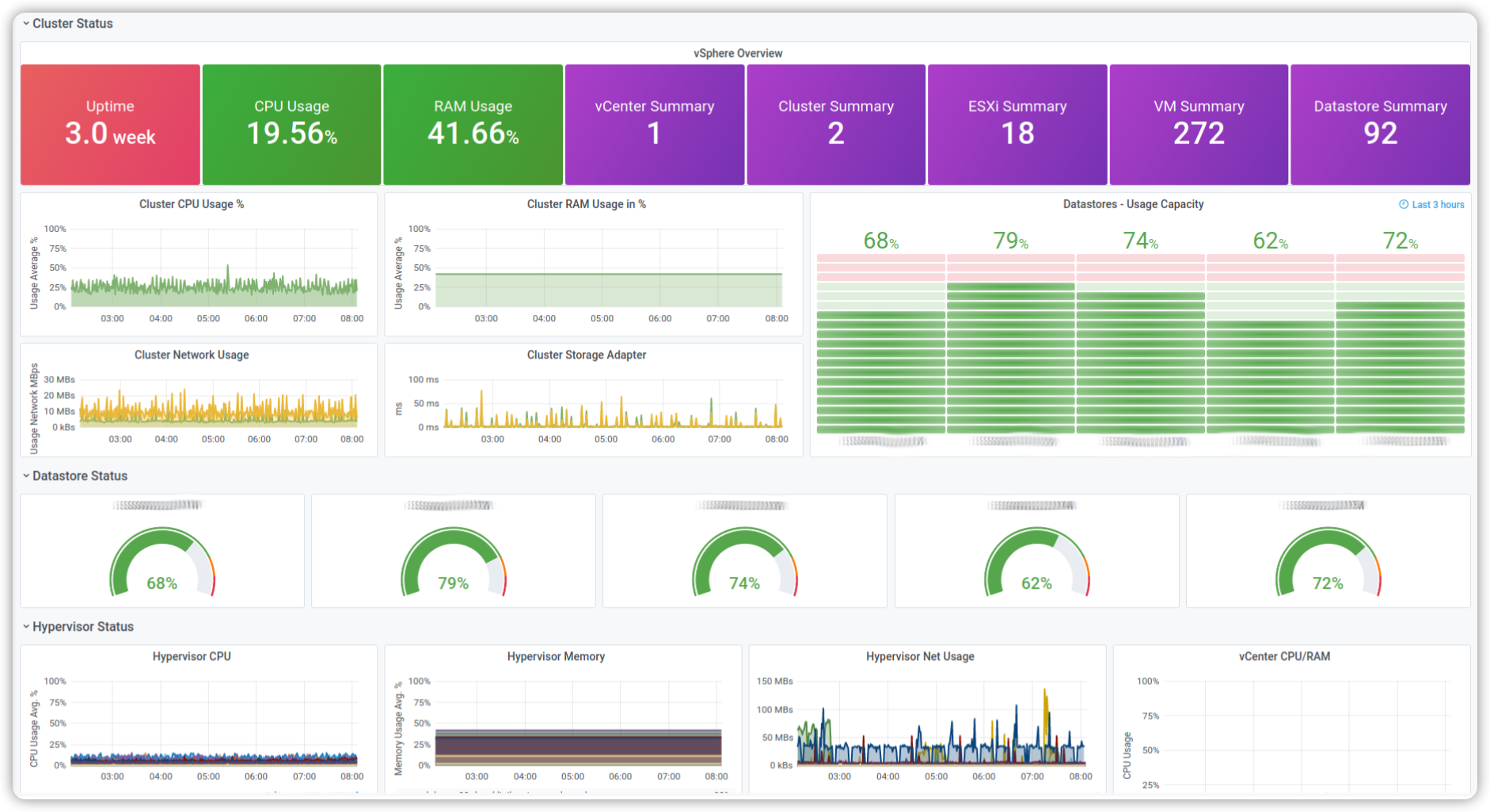Collapse the Hypervisor Status row chevron
The width and height of the screenshot is (1490, 812).
(26, 626)
